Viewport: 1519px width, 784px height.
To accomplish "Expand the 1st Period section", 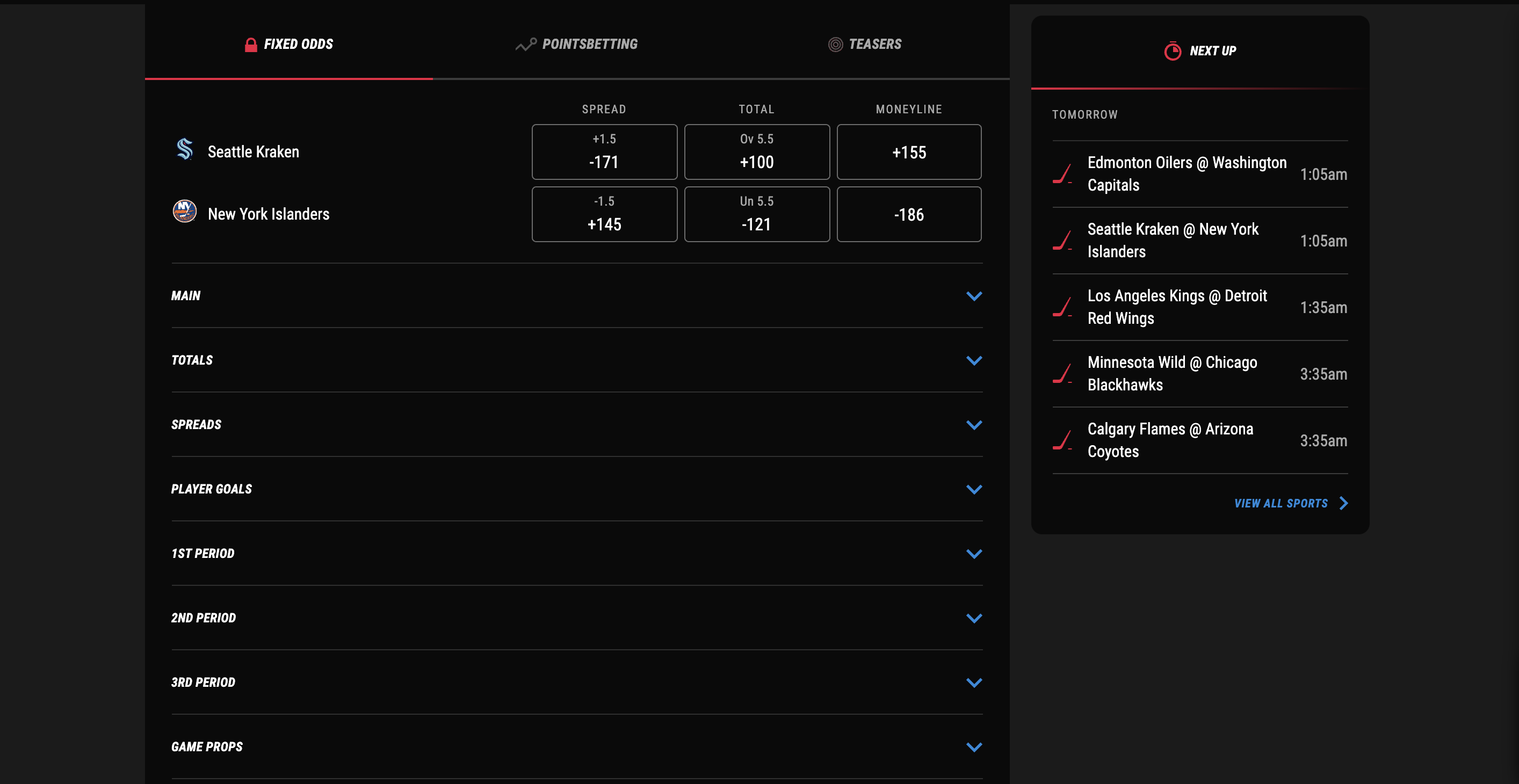I will 577,554.
